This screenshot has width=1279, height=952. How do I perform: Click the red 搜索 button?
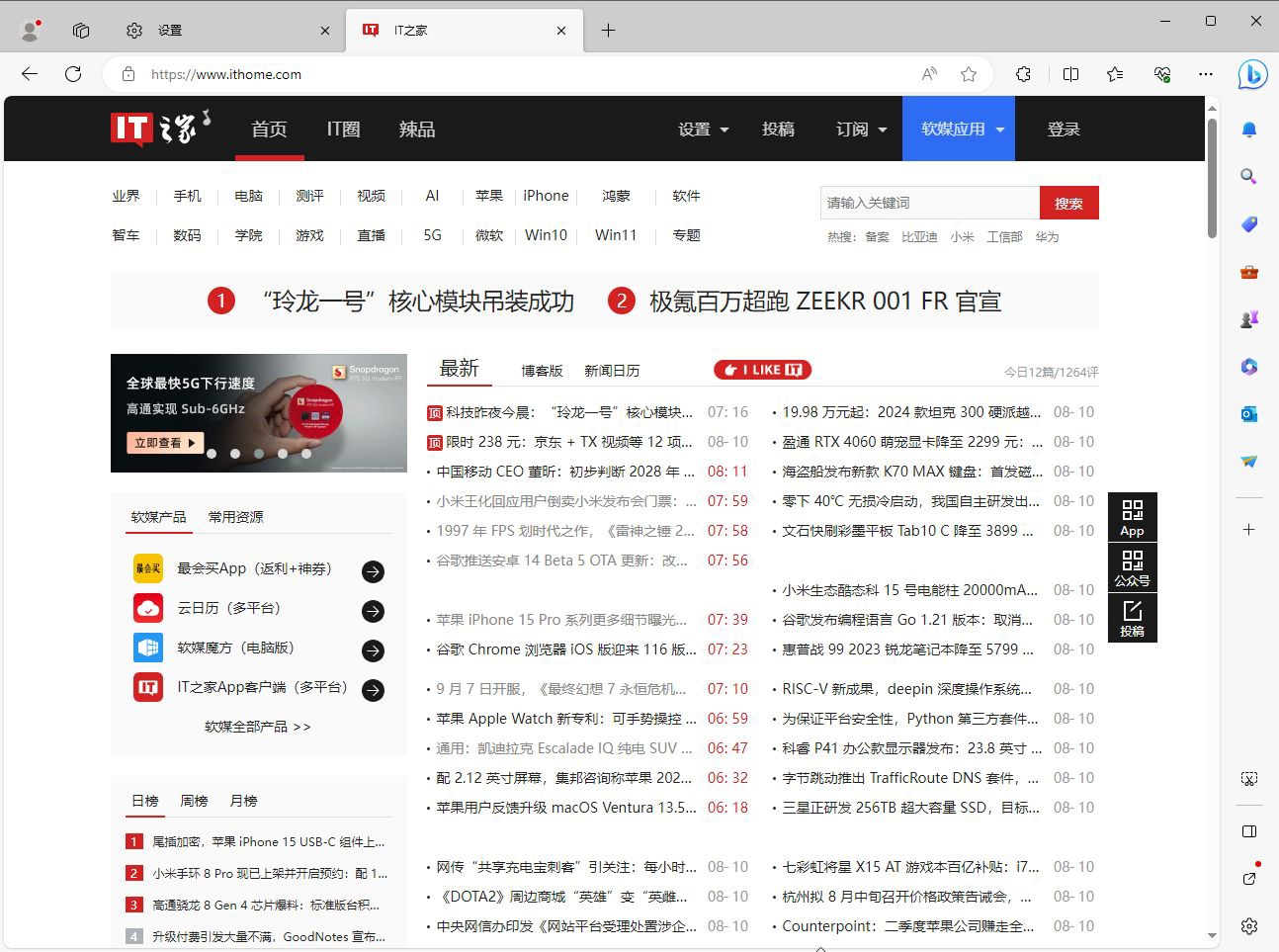pyautogui.click(x=1068, y=203)
